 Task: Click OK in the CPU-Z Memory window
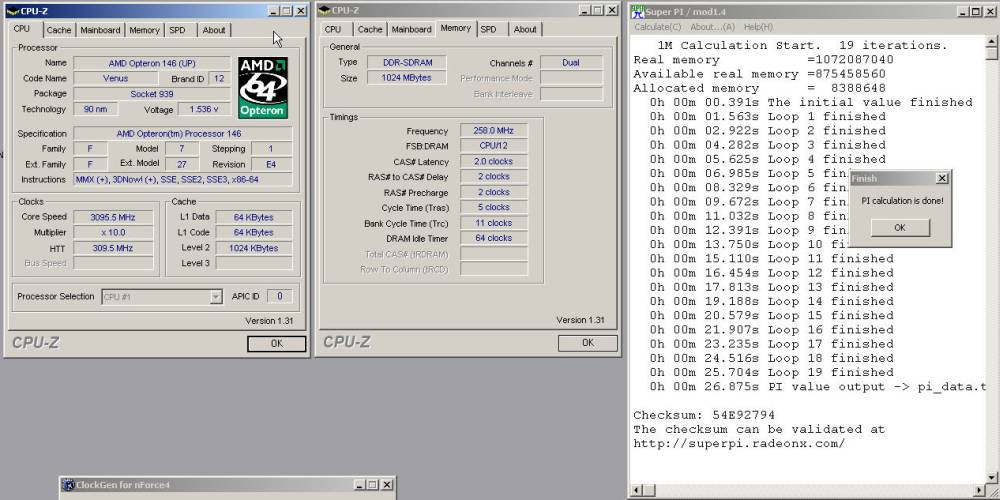coord(587,343)
